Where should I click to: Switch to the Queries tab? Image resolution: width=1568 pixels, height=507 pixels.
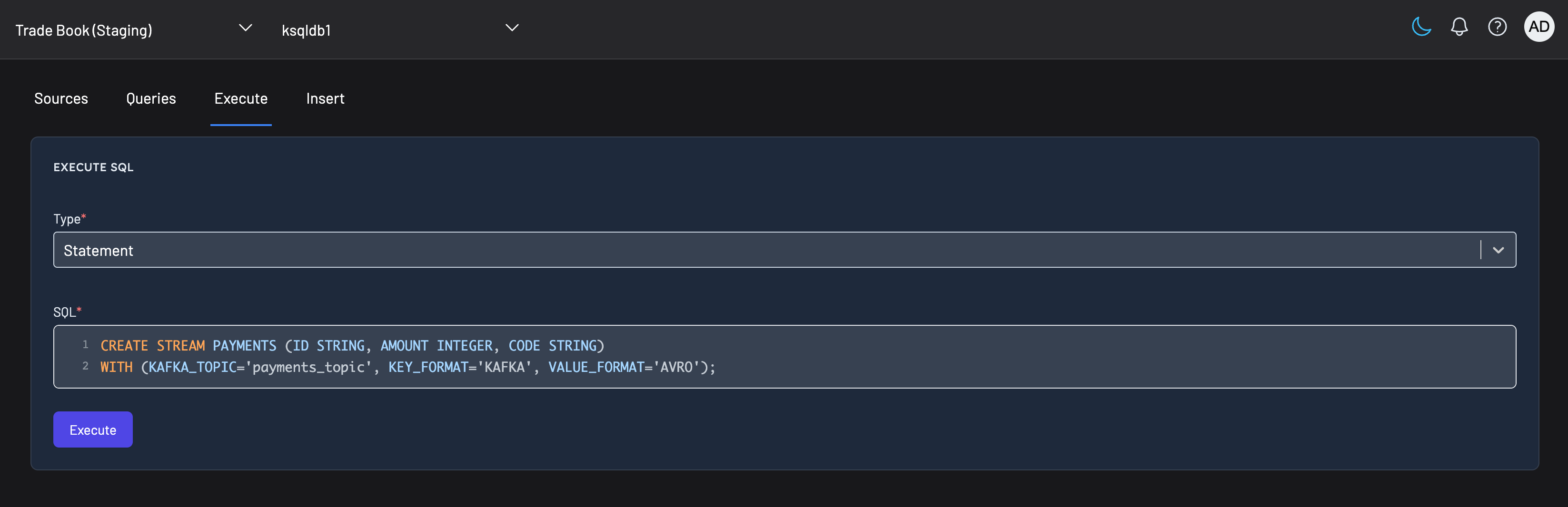(x=150, y=98)
